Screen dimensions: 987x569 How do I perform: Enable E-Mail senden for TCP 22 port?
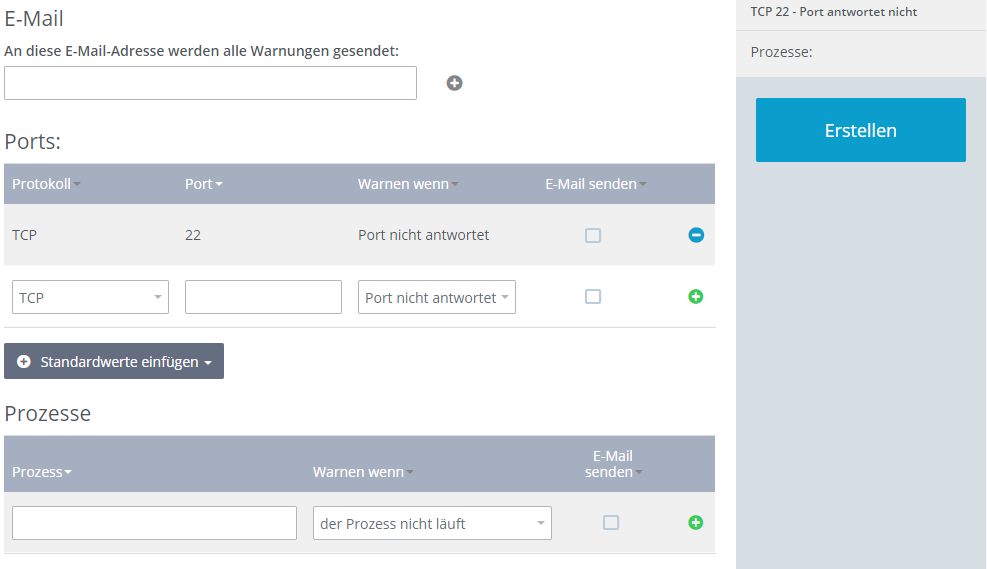(x=593, y=236)
